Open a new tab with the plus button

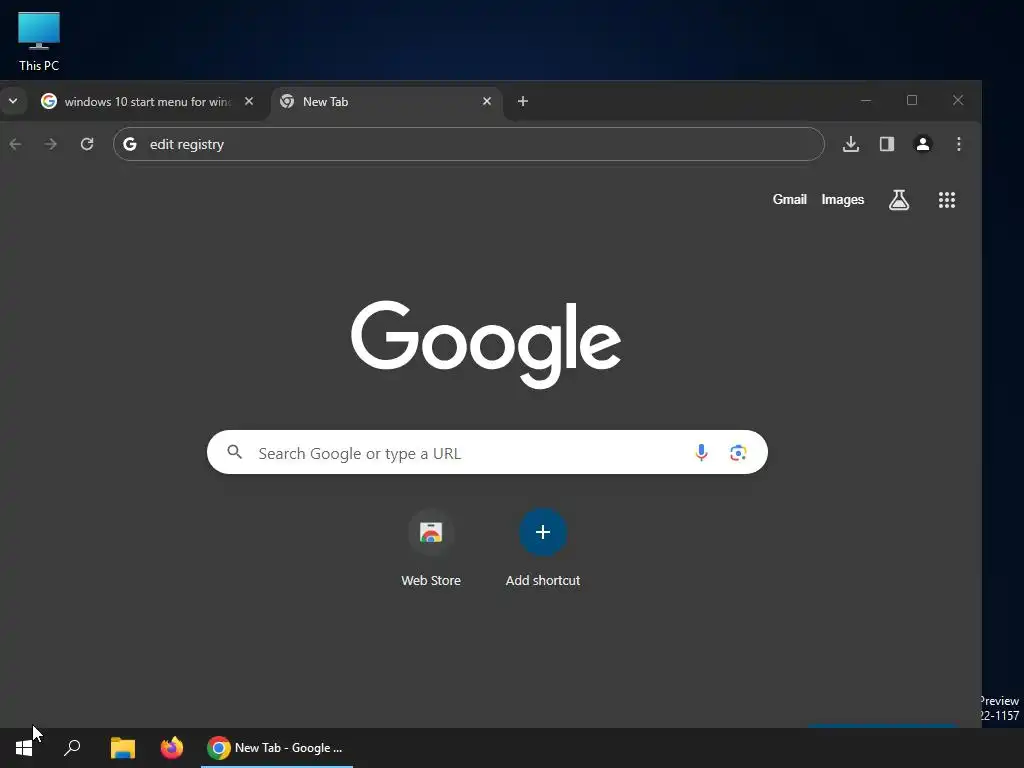point(522,101)
